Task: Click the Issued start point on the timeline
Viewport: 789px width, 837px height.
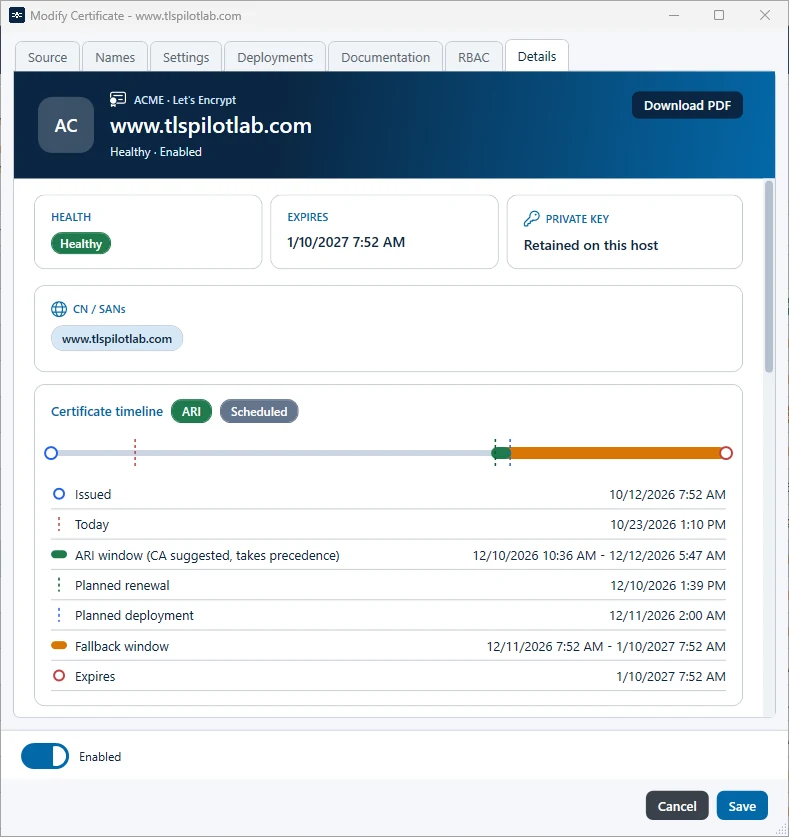Action: (51, 453)
